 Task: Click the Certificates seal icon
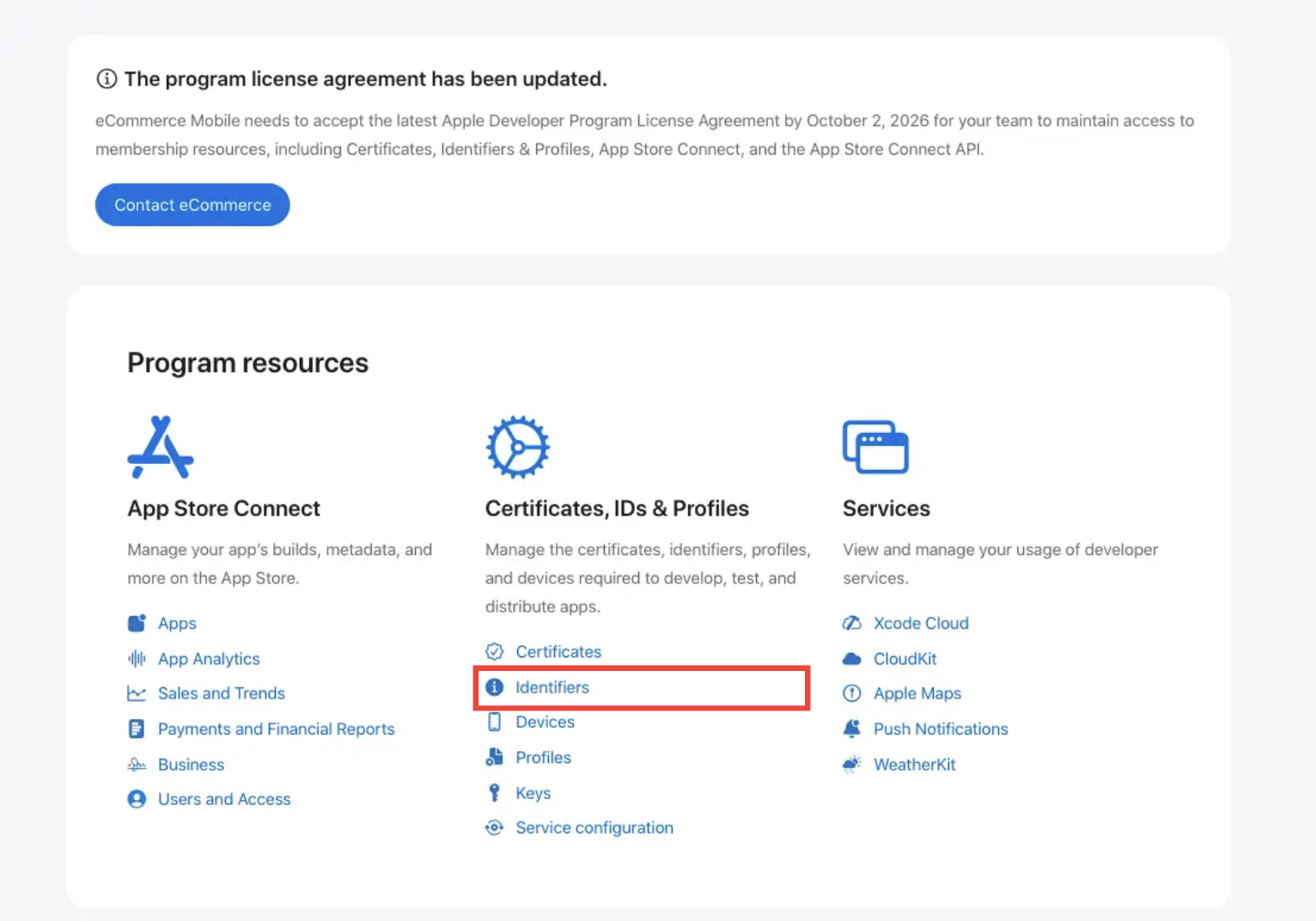(495, 651)
